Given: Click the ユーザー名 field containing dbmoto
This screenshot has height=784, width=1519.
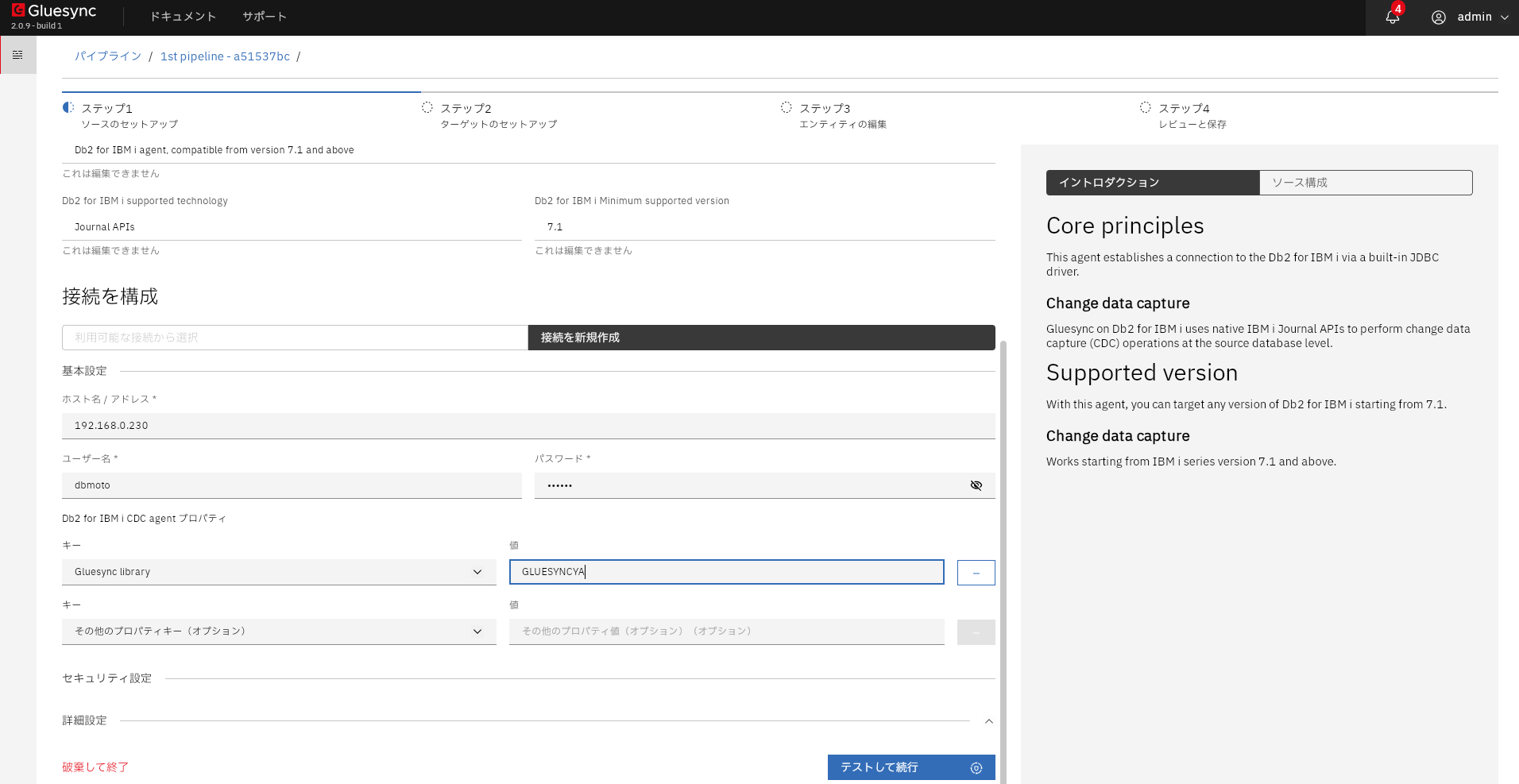Looking at the screenshot, I should click(x=292, y=485).
